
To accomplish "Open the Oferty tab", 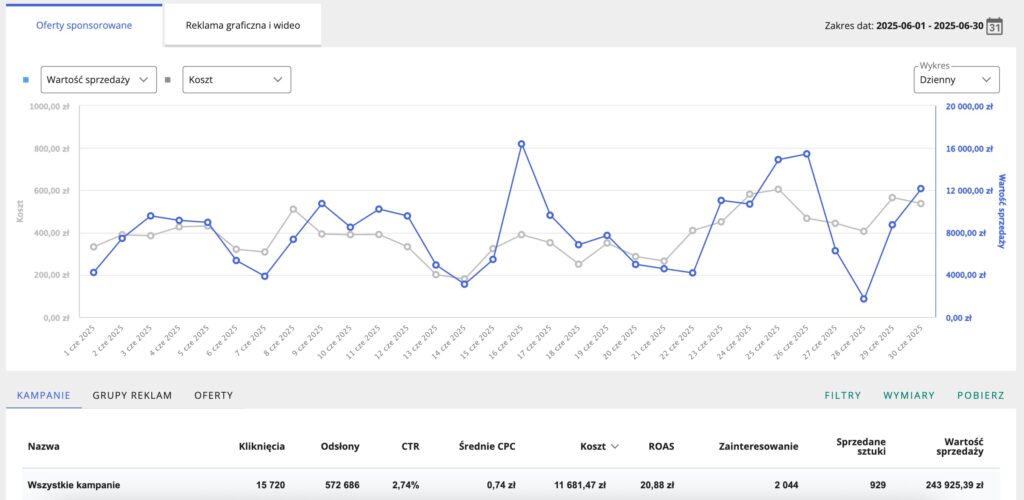I will pyautogui.click(x=213, y=396).
